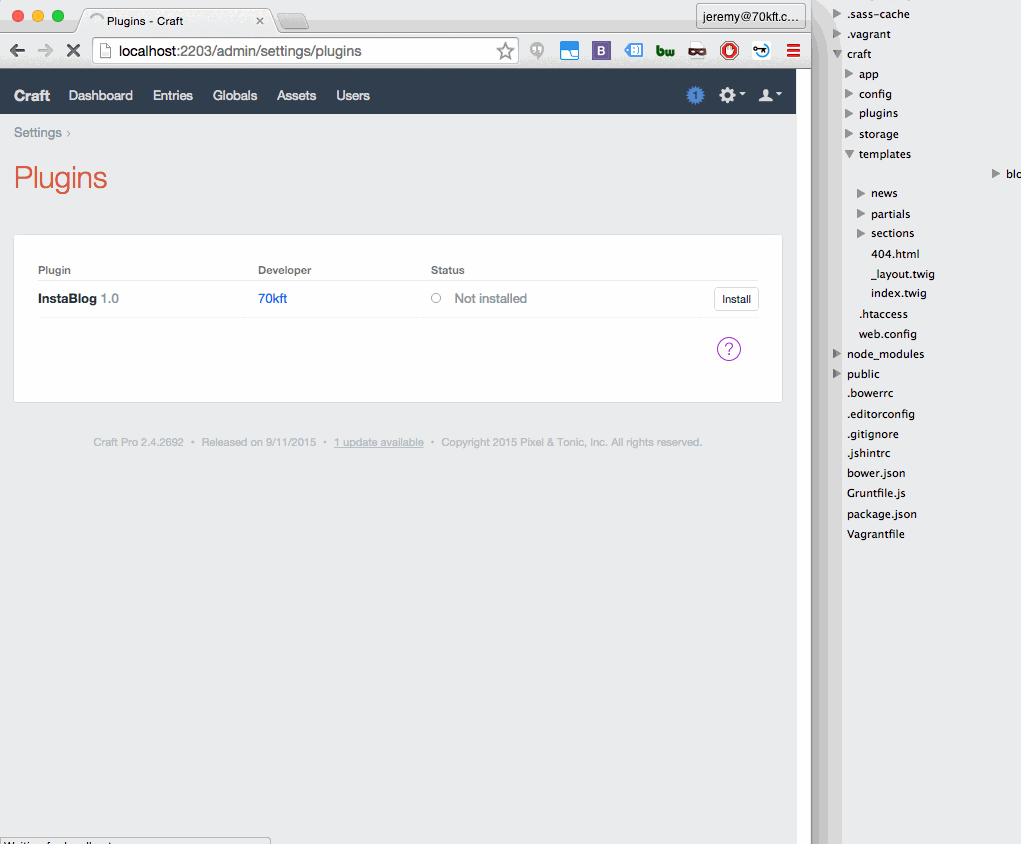Open the Users section
The image size is (1021, 844).
[353, 96]
